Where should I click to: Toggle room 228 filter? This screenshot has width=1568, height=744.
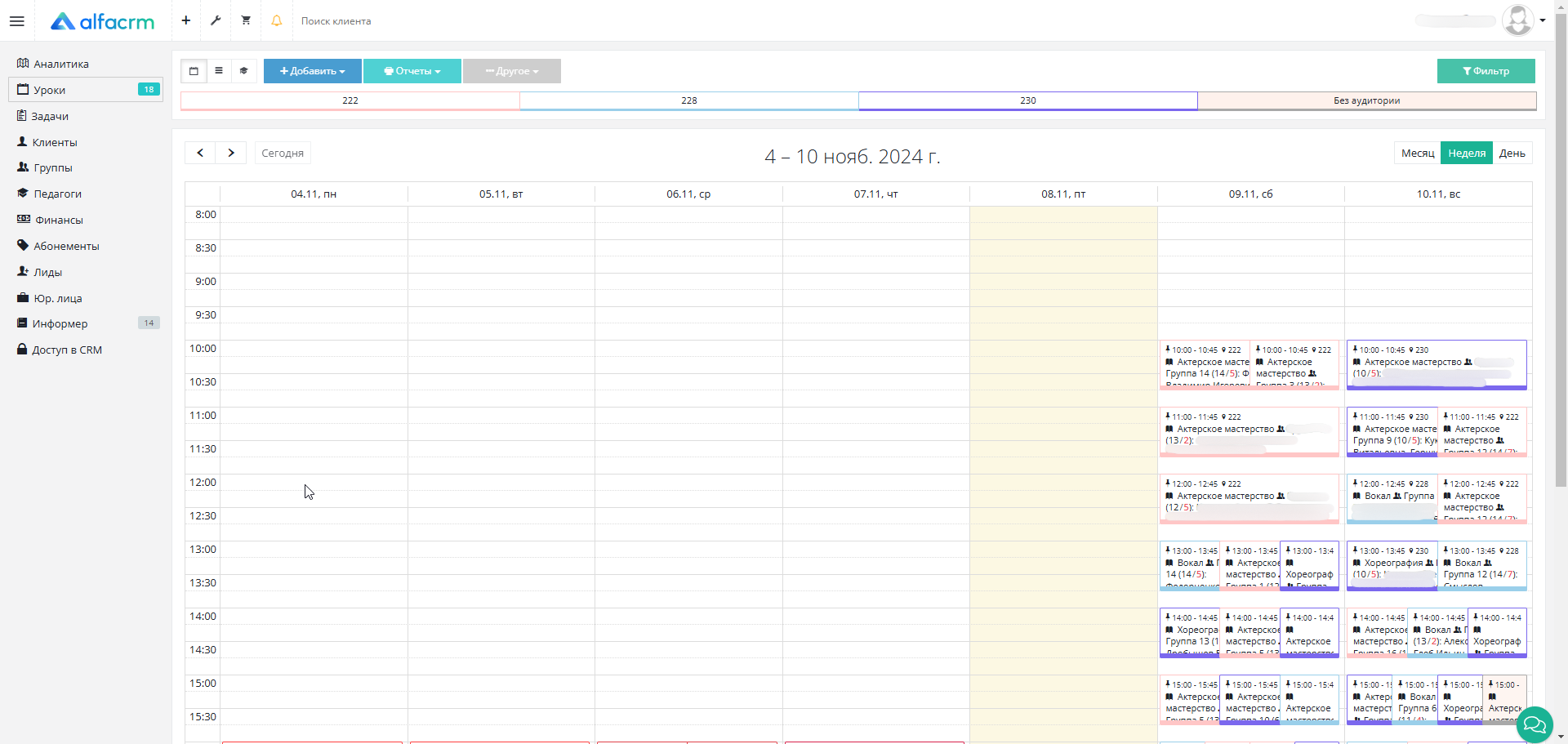click(x=688, y=100)
